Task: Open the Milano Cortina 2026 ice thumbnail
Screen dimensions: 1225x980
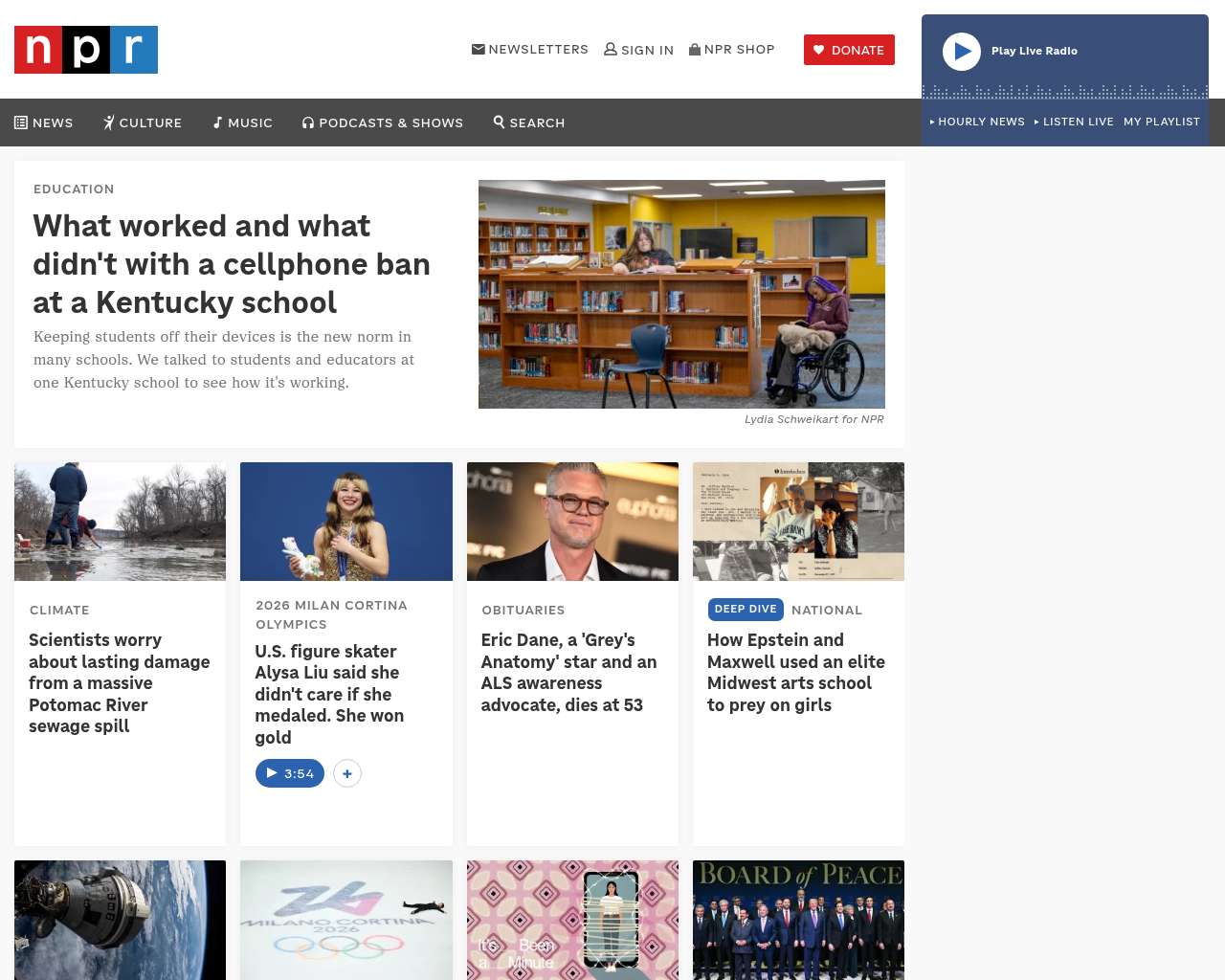Action: [346, 920]
